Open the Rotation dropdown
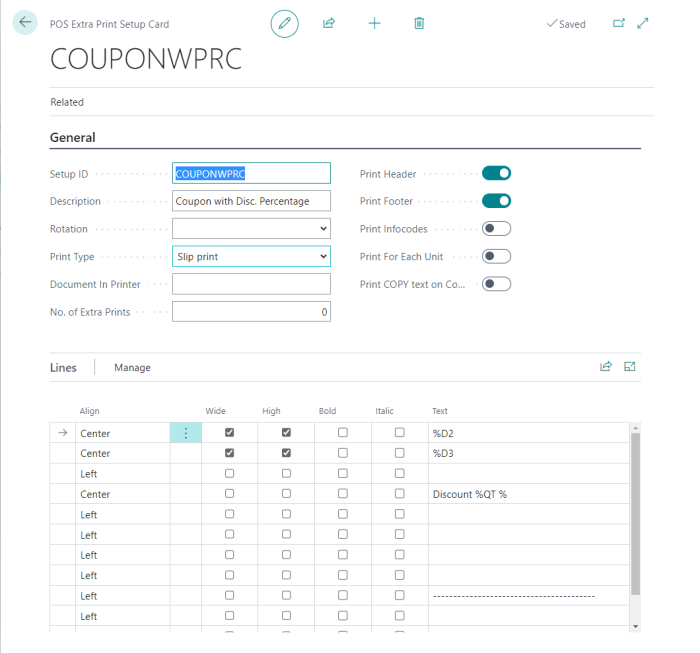700x653 pixels. tap(251, 229)
